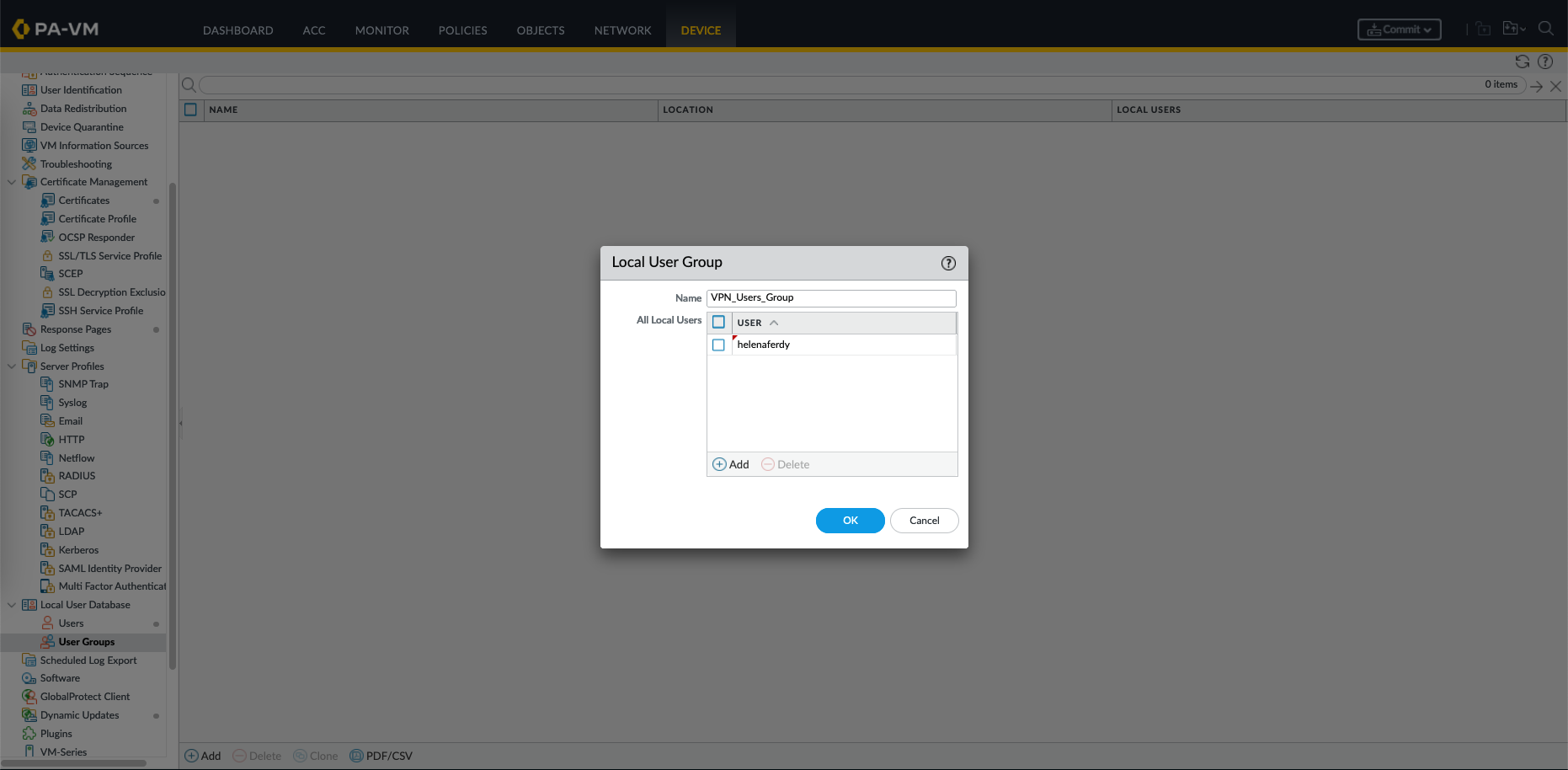Toggle the NAME column select-all checkbox
The image size is (1568, 770).
click(x=190, y=110)
